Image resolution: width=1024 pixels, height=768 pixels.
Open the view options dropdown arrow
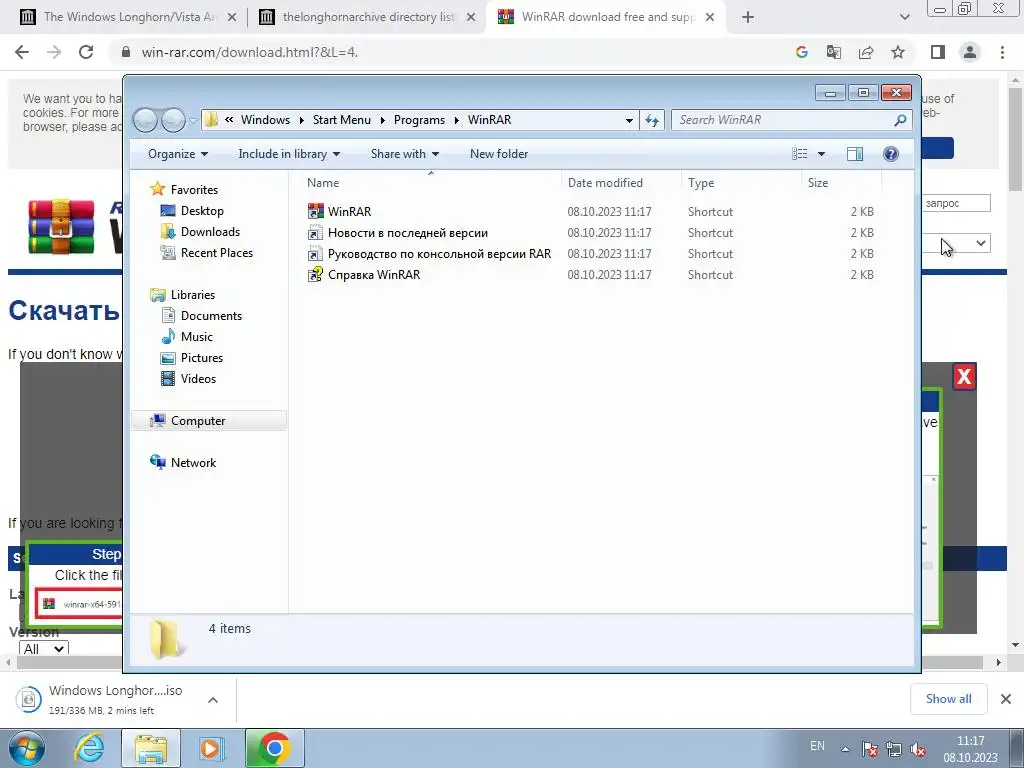(x=822, y=153)
